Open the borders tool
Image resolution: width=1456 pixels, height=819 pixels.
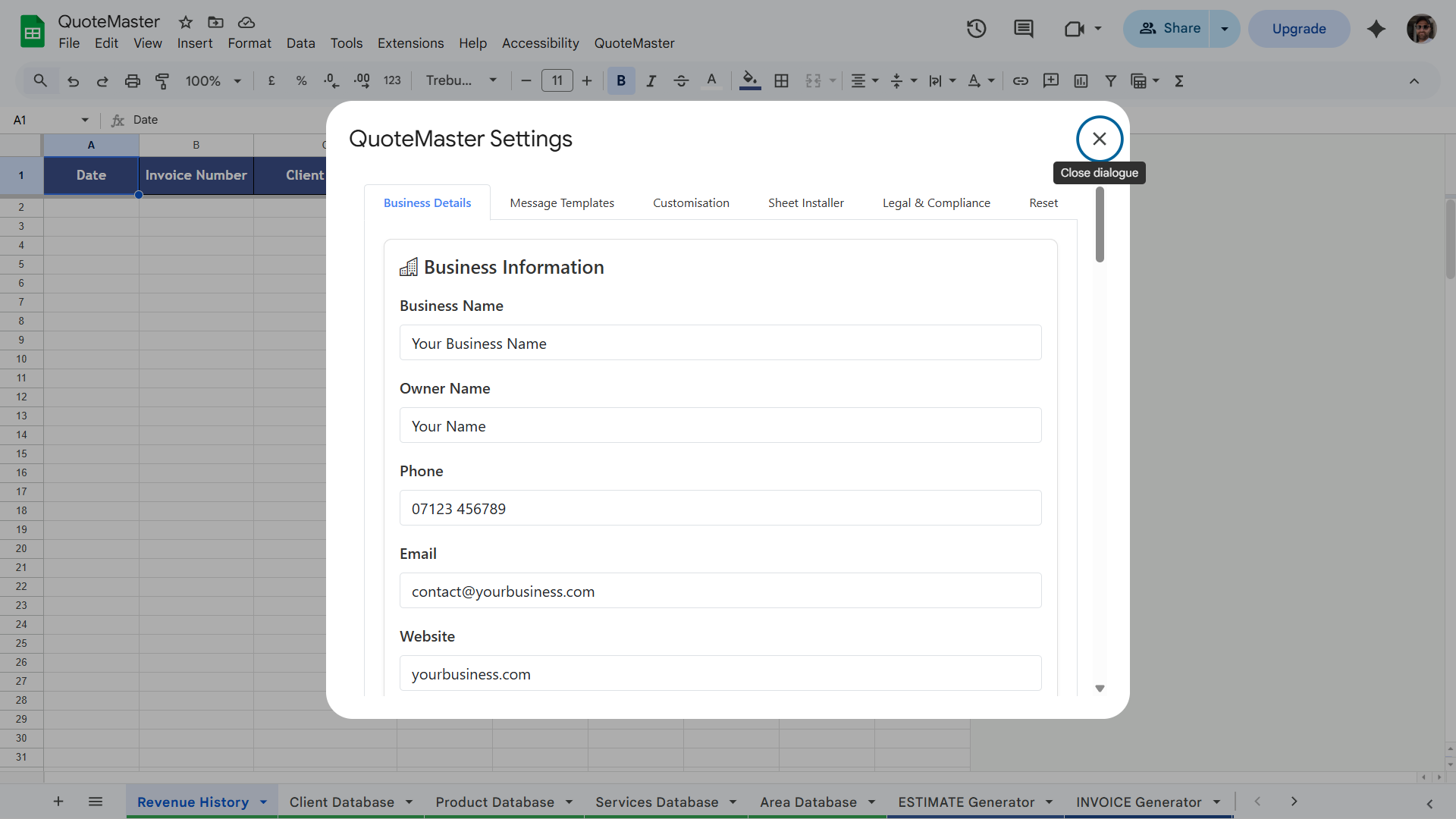click(x=782, y=80)
